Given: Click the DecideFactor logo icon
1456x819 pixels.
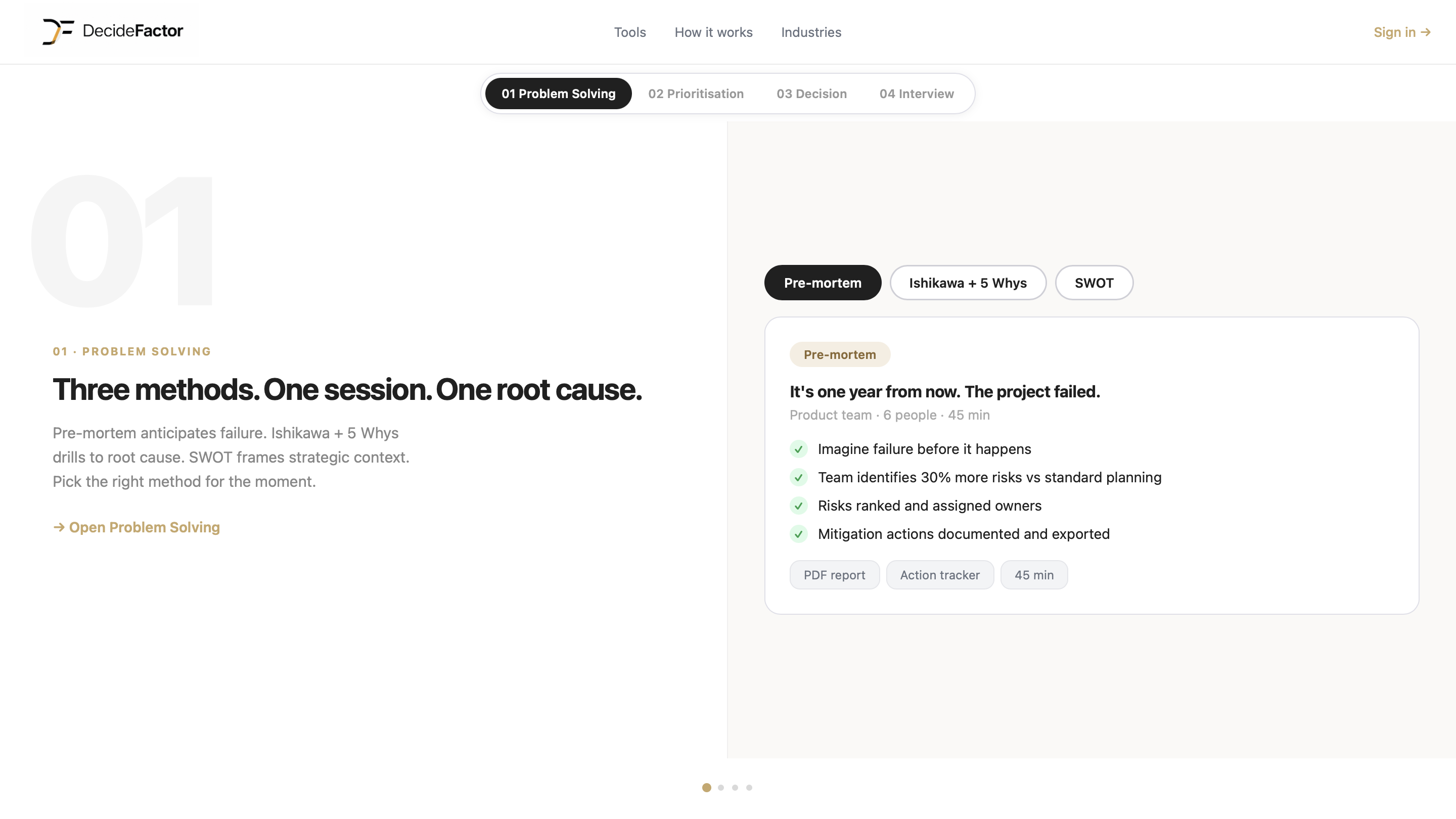Looking at the screenshot, I should click(x=58, y=31).
